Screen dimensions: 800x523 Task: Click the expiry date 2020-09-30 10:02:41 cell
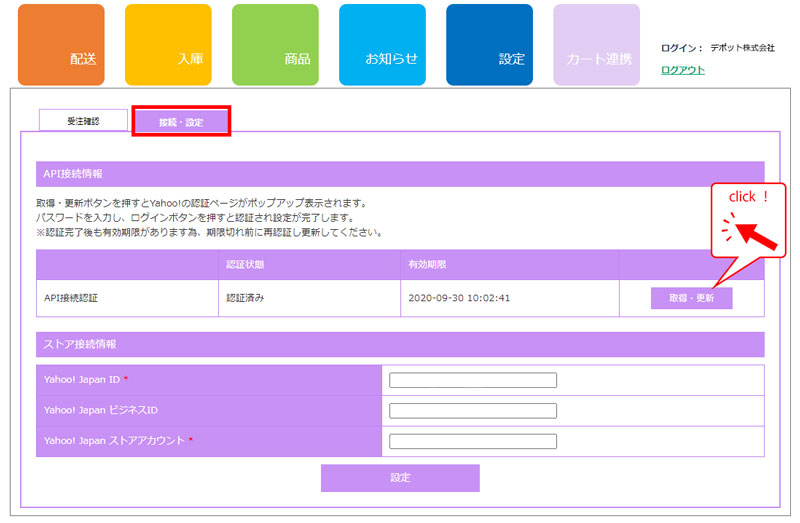tap(460, 298)
